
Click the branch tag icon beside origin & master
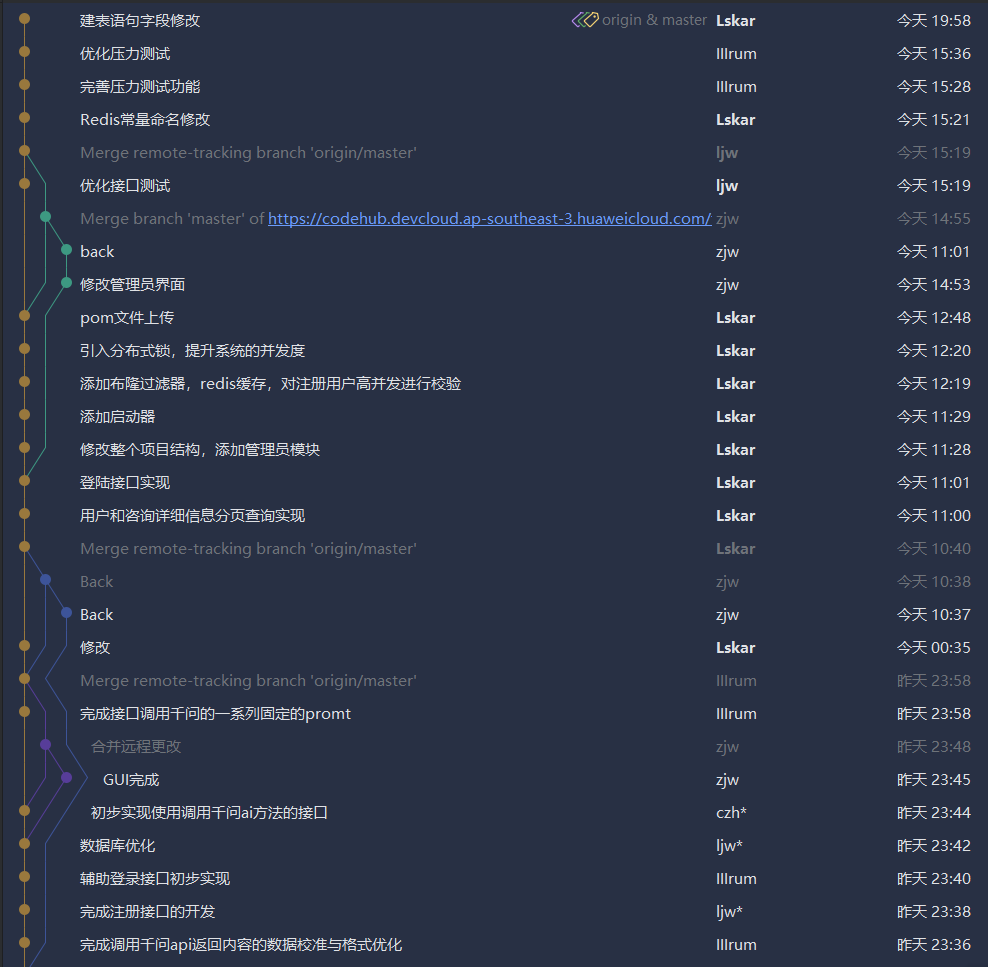click(x=585, y=20)
